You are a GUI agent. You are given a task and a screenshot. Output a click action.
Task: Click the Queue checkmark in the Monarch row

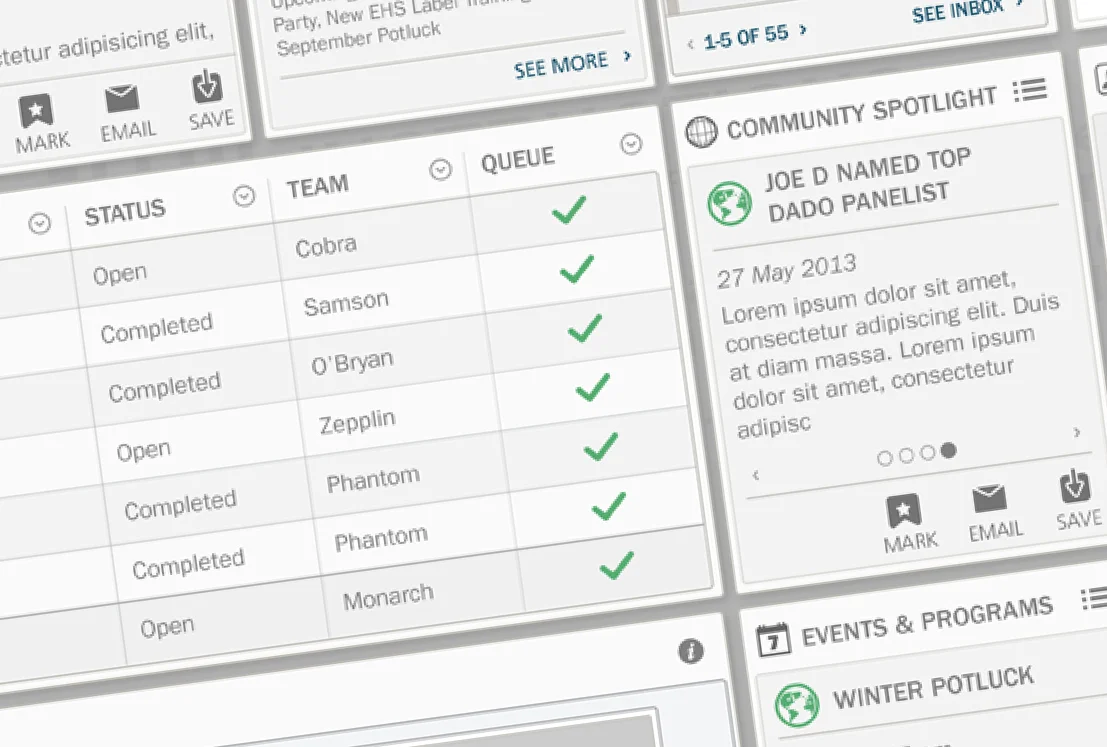click(x=616, y=565)
